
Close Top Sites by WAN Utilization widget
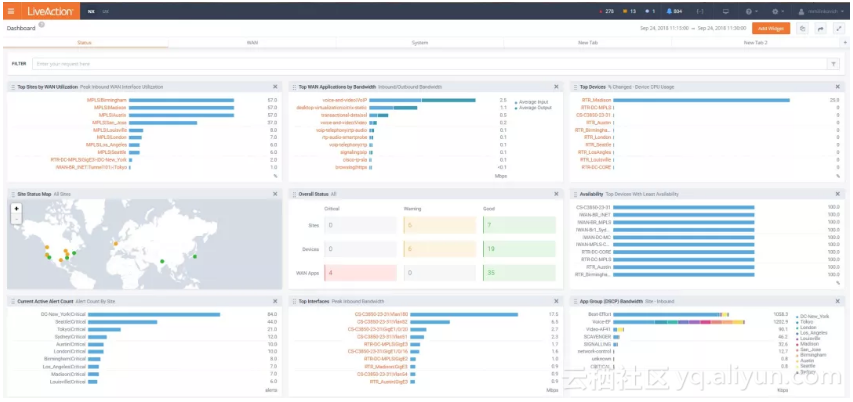(275, 86)
